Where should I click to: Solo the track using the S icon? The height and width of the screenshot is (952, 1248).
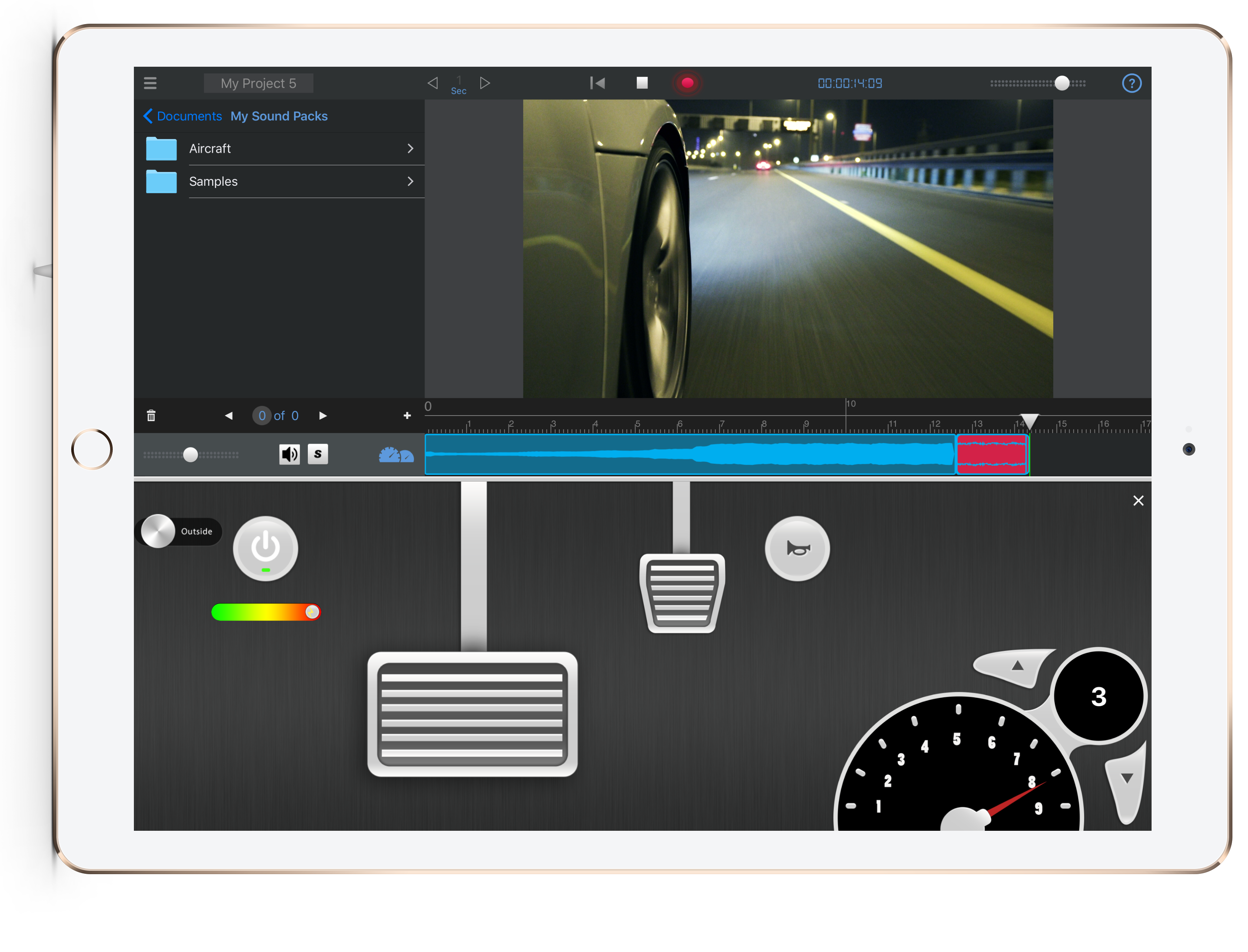coord(318,454)
